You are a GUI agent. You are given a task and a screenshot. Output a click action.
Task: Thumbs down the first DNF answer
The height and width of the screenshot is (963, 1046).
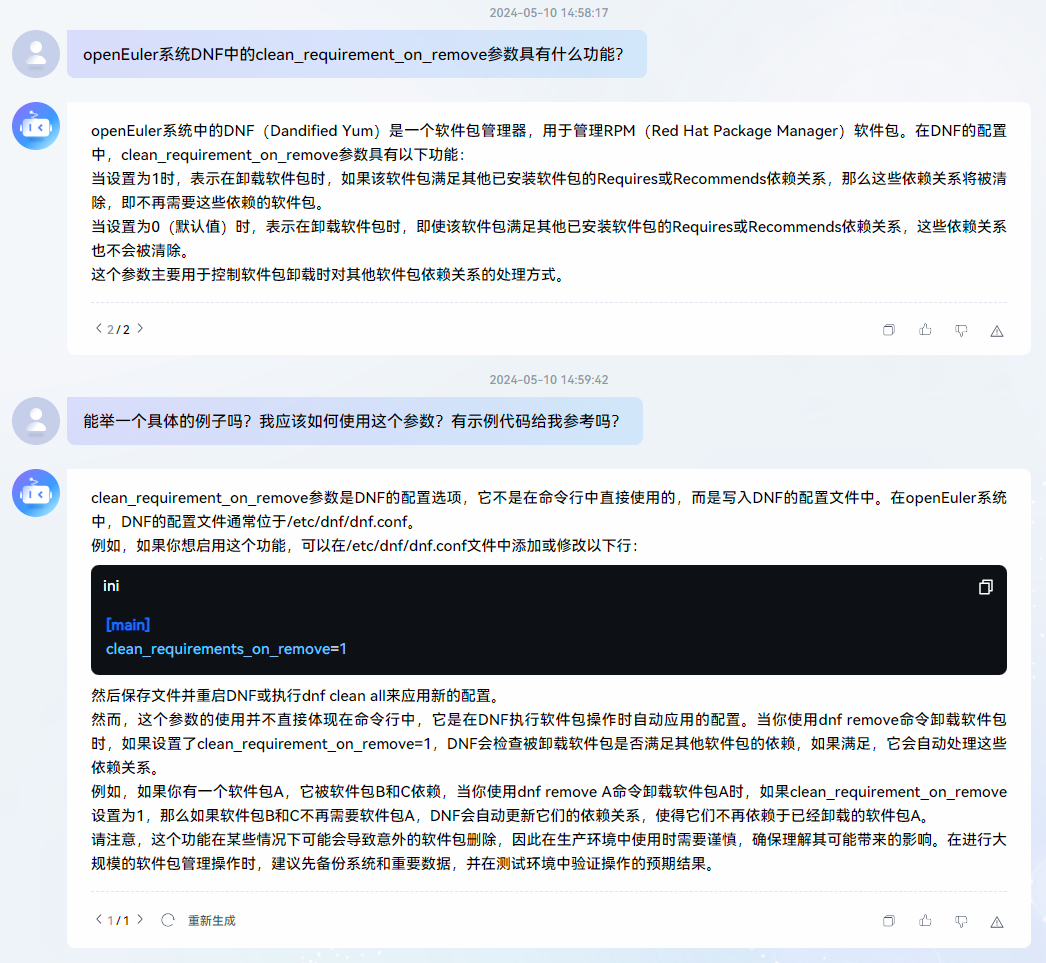click(x=961, y=330)
